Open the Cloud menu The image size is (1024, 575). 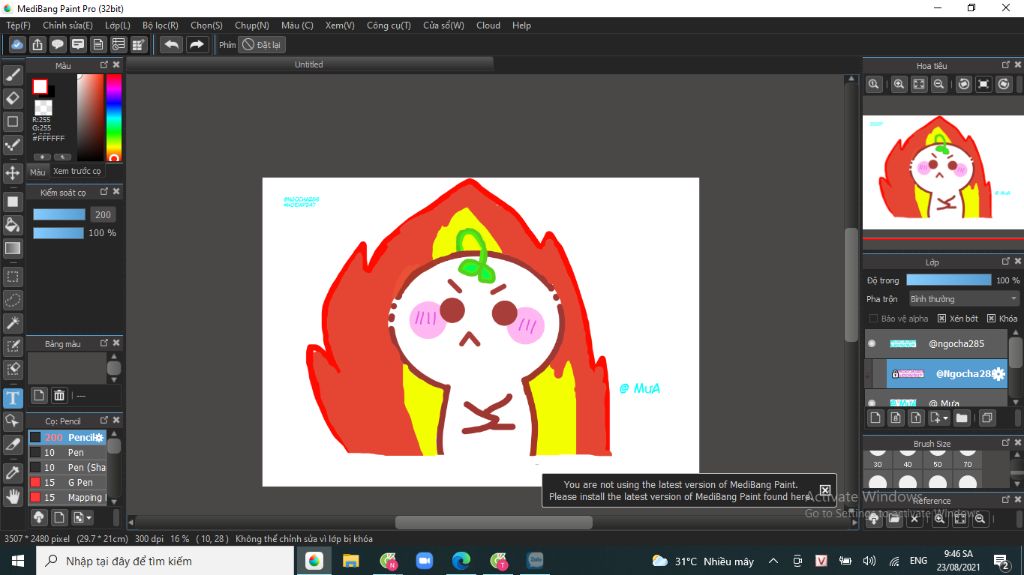[488, 25]
